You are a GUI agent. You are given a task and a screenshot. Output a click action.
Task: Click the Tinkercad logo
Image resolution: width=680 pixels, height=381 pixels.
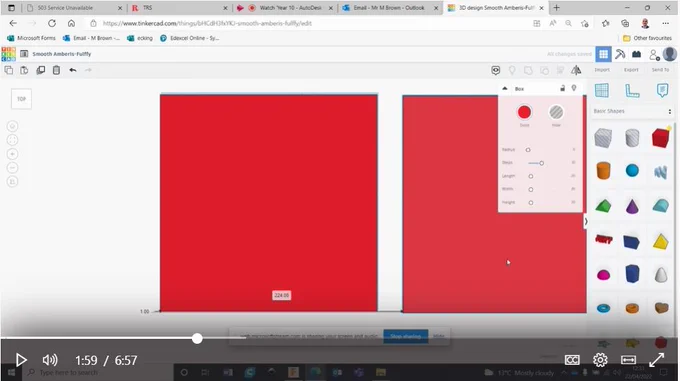coord(8,54)
